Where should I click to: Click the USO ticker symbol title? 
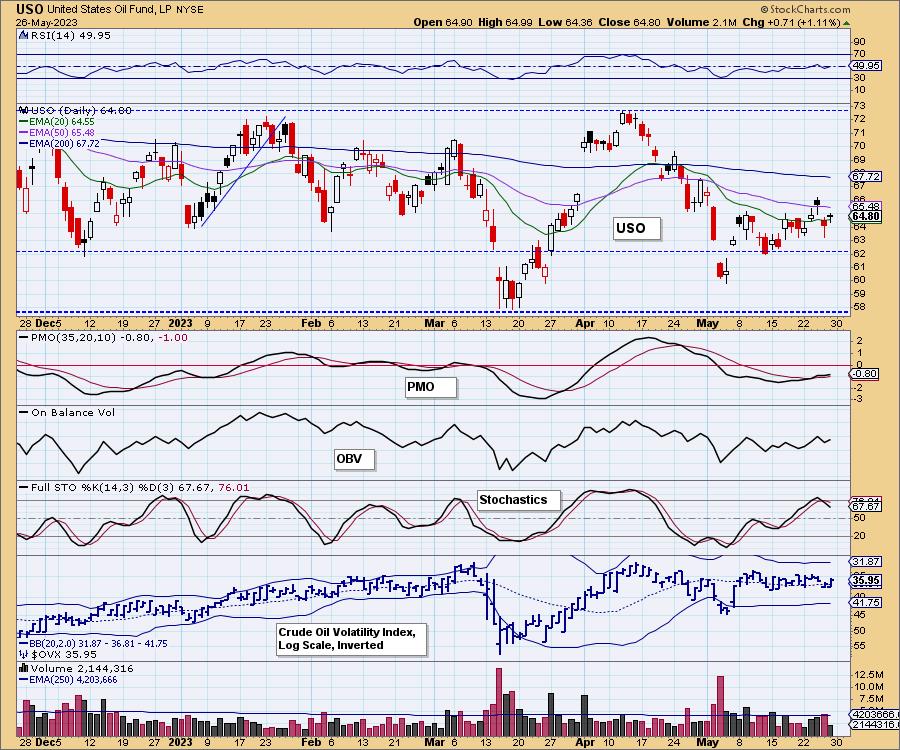tap(29, 9)
